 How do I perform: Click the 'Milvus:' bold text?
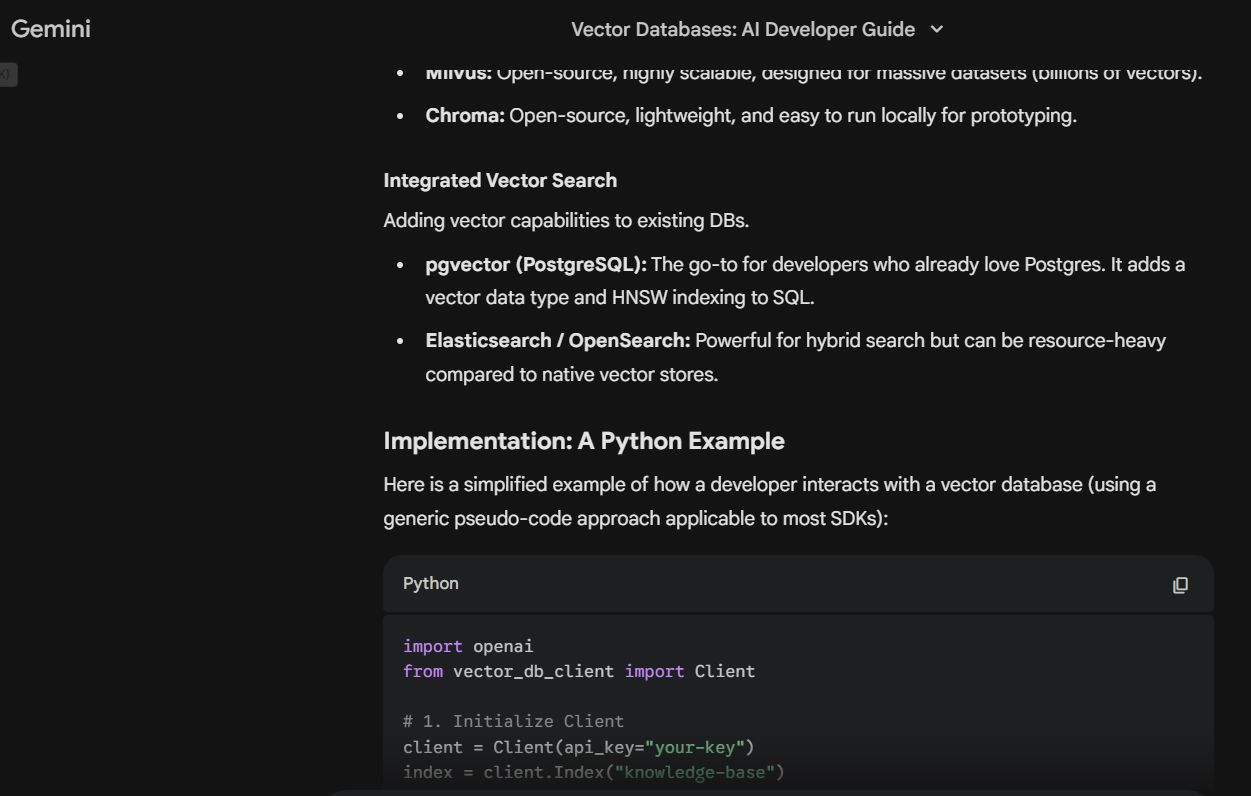[458, 73]
